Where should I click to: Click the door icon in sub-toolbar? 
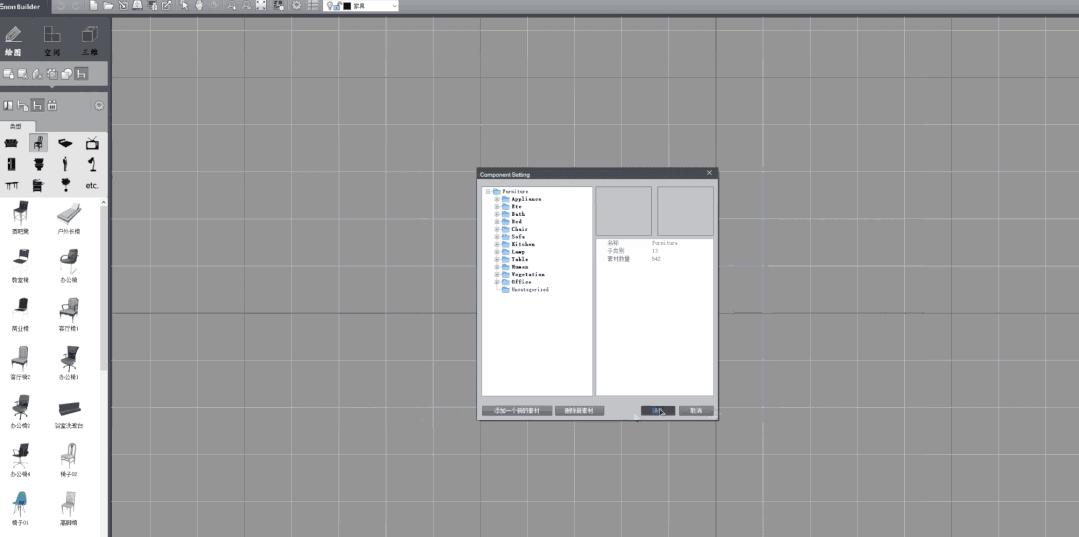click(8, 105)
